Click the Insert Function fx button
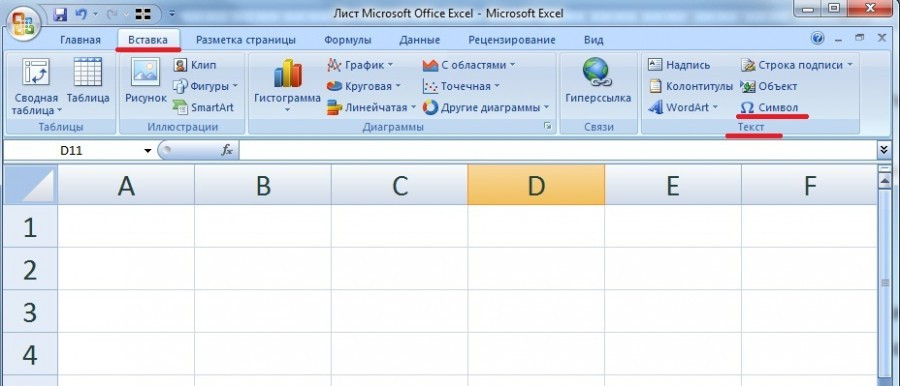 (227, 150)
